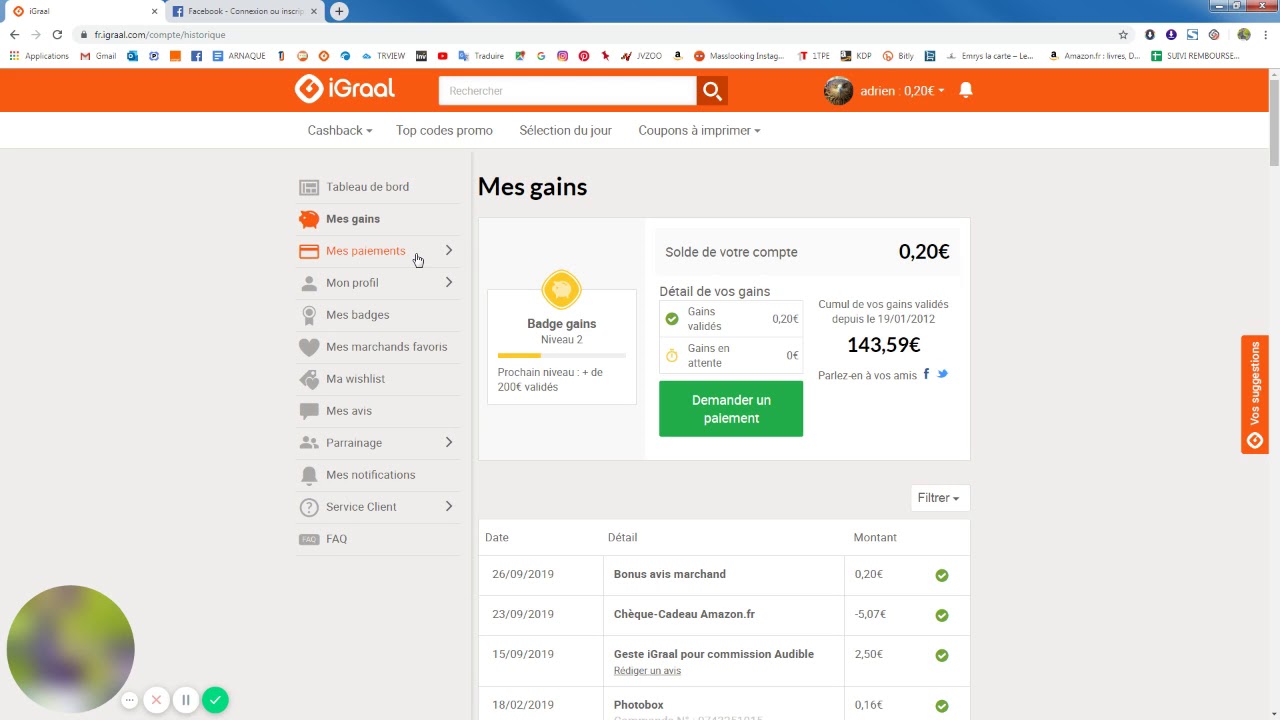Click the Photobox entry in gains table
Viewport: 1280px width, 720px height.
639,705
